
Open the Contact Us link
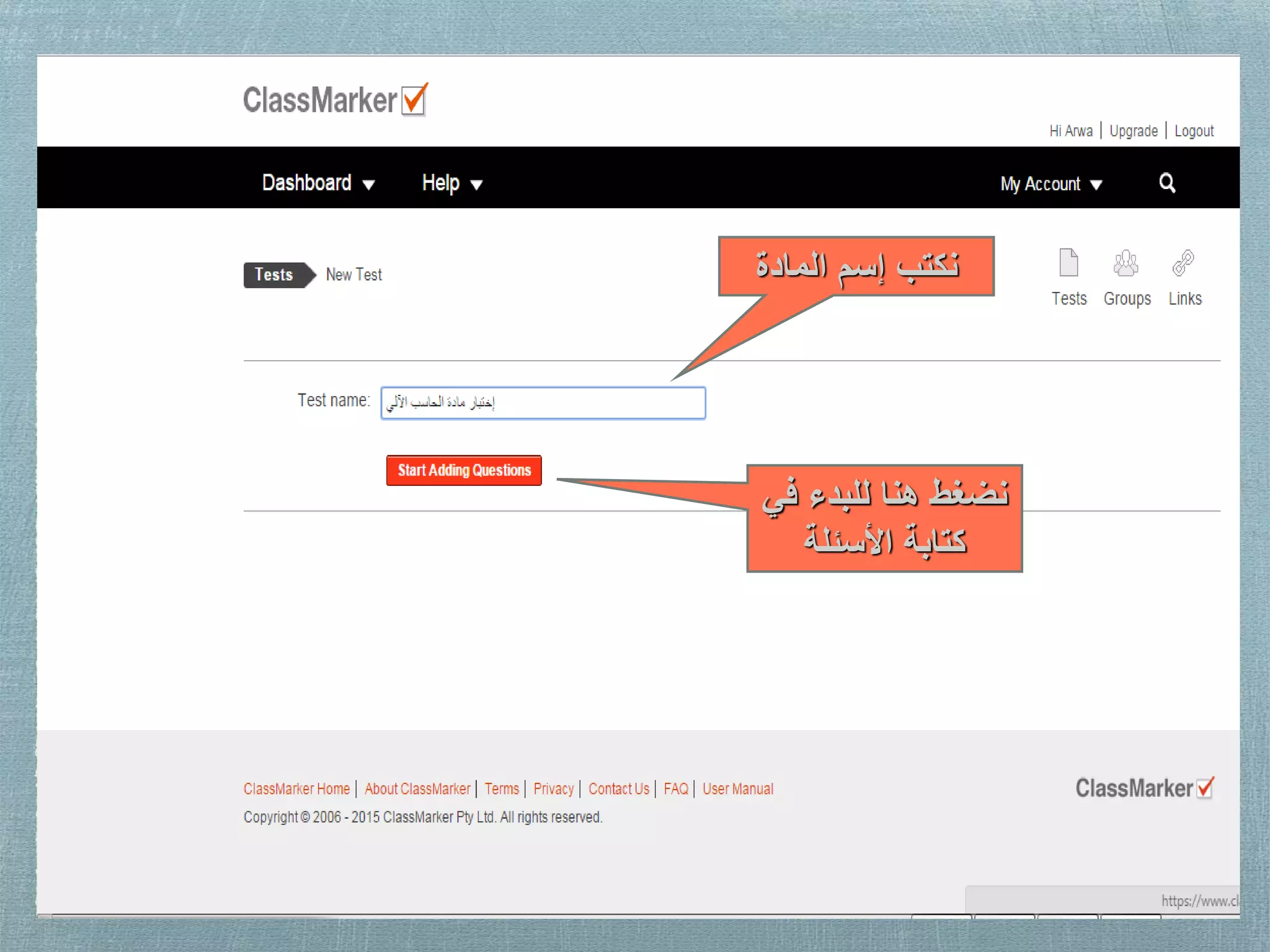point(618,789)
